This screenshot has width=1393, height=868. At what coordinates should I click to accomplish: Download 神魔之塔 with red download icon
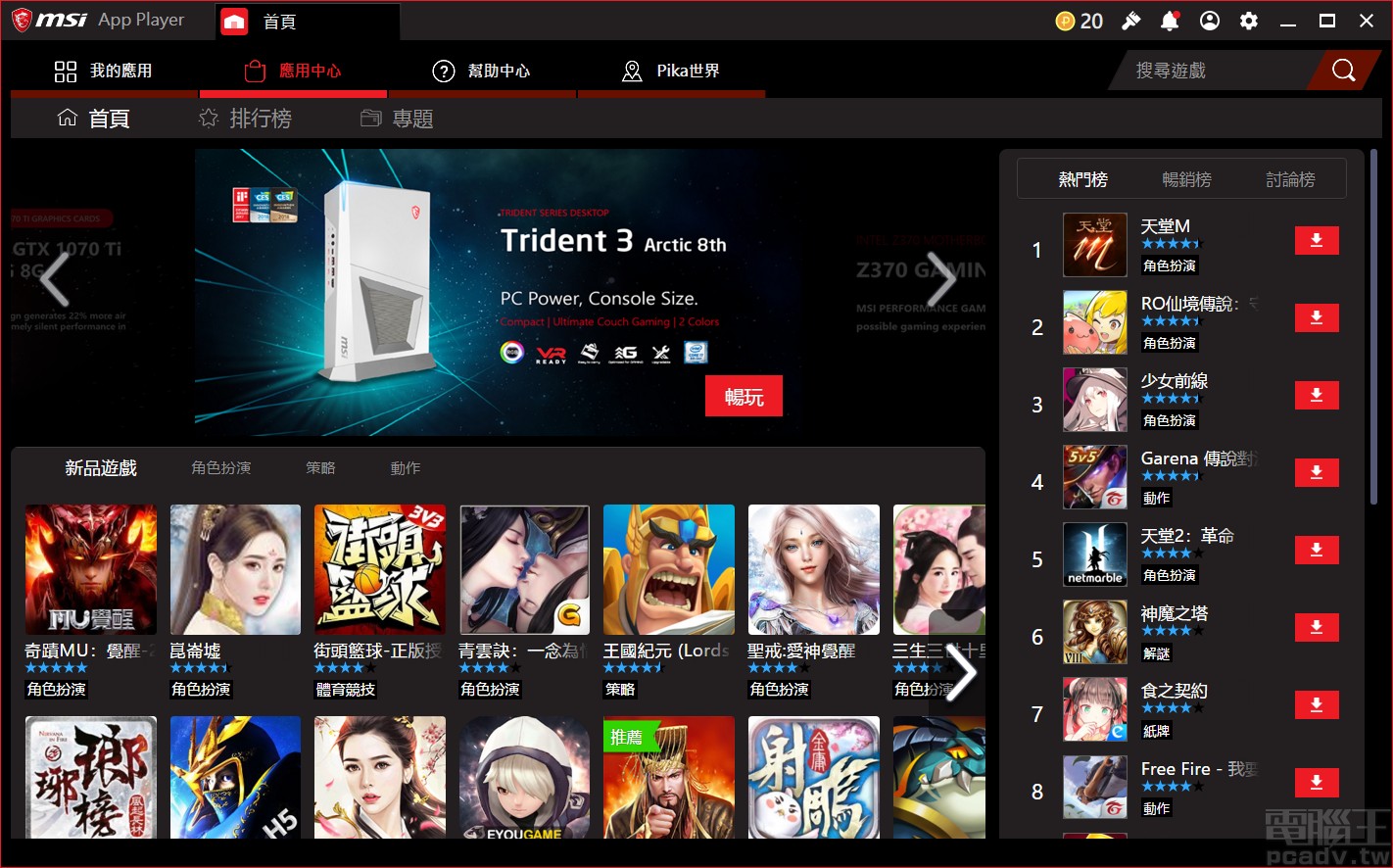1317,628
